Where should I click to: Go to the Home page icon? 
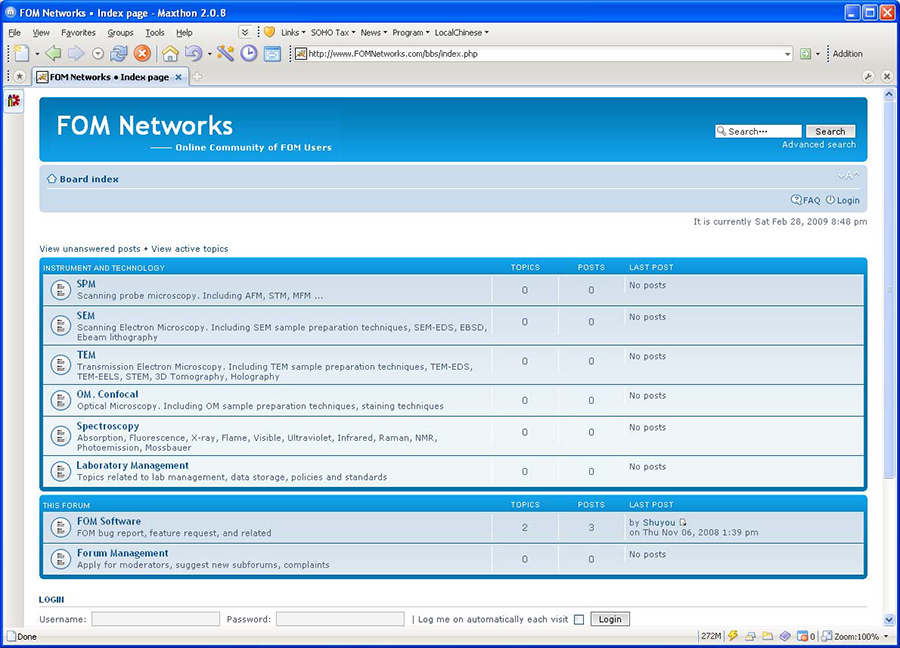pyautogui.click(x=170, y=53)
